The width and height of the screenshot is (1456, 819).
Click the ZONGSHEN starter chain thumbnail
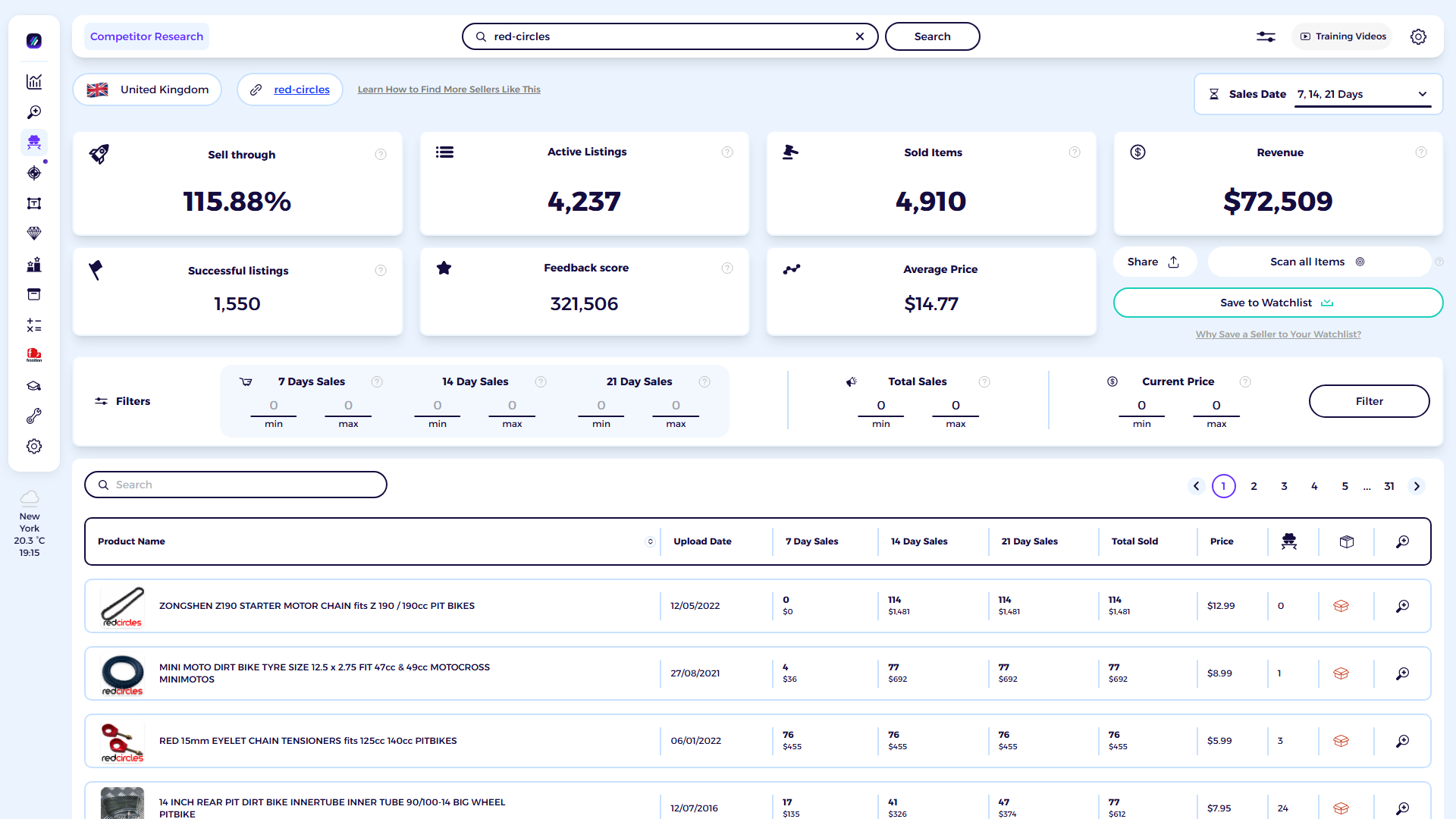[122, 606]
